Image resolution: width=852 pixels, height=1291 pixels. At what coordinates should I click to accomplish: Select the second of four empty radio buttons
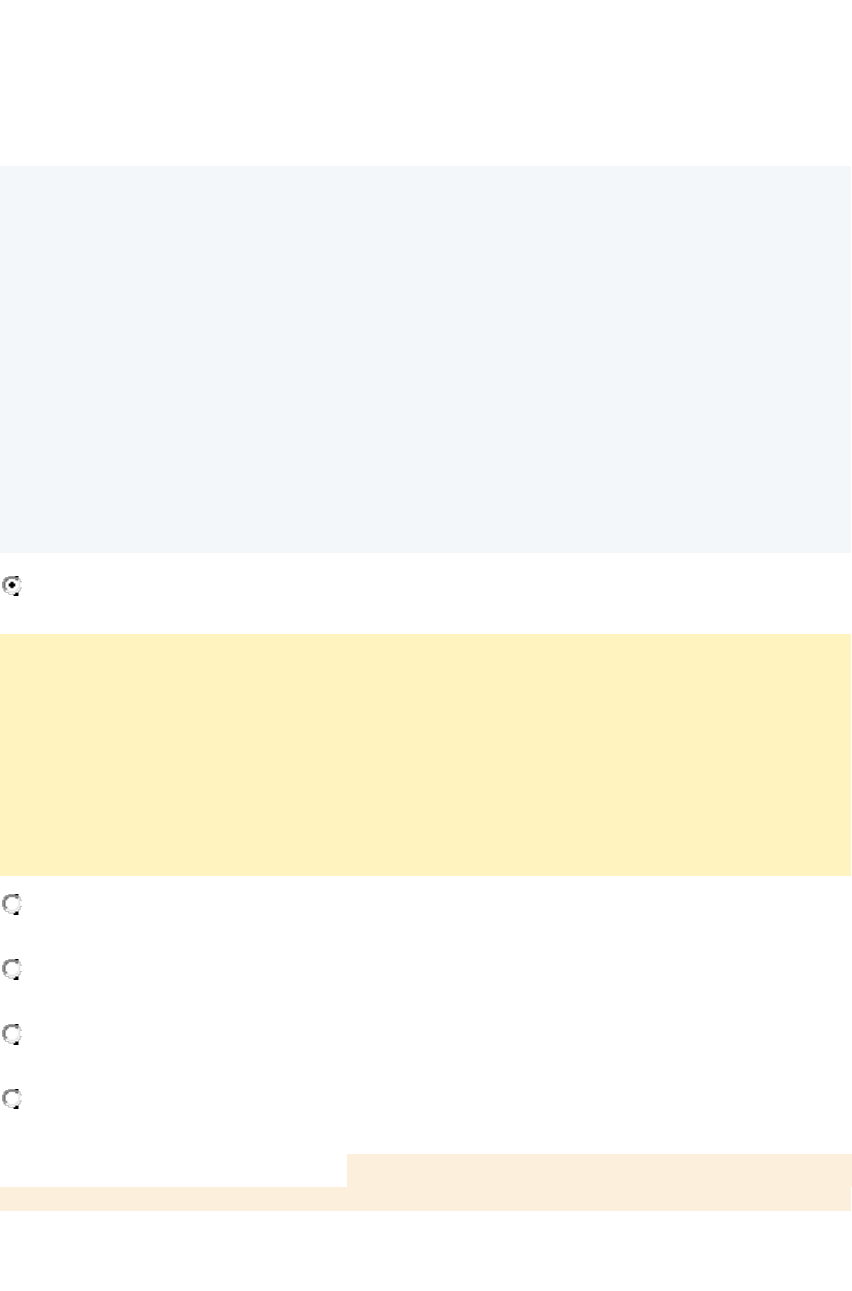click(x=13, y=970)
